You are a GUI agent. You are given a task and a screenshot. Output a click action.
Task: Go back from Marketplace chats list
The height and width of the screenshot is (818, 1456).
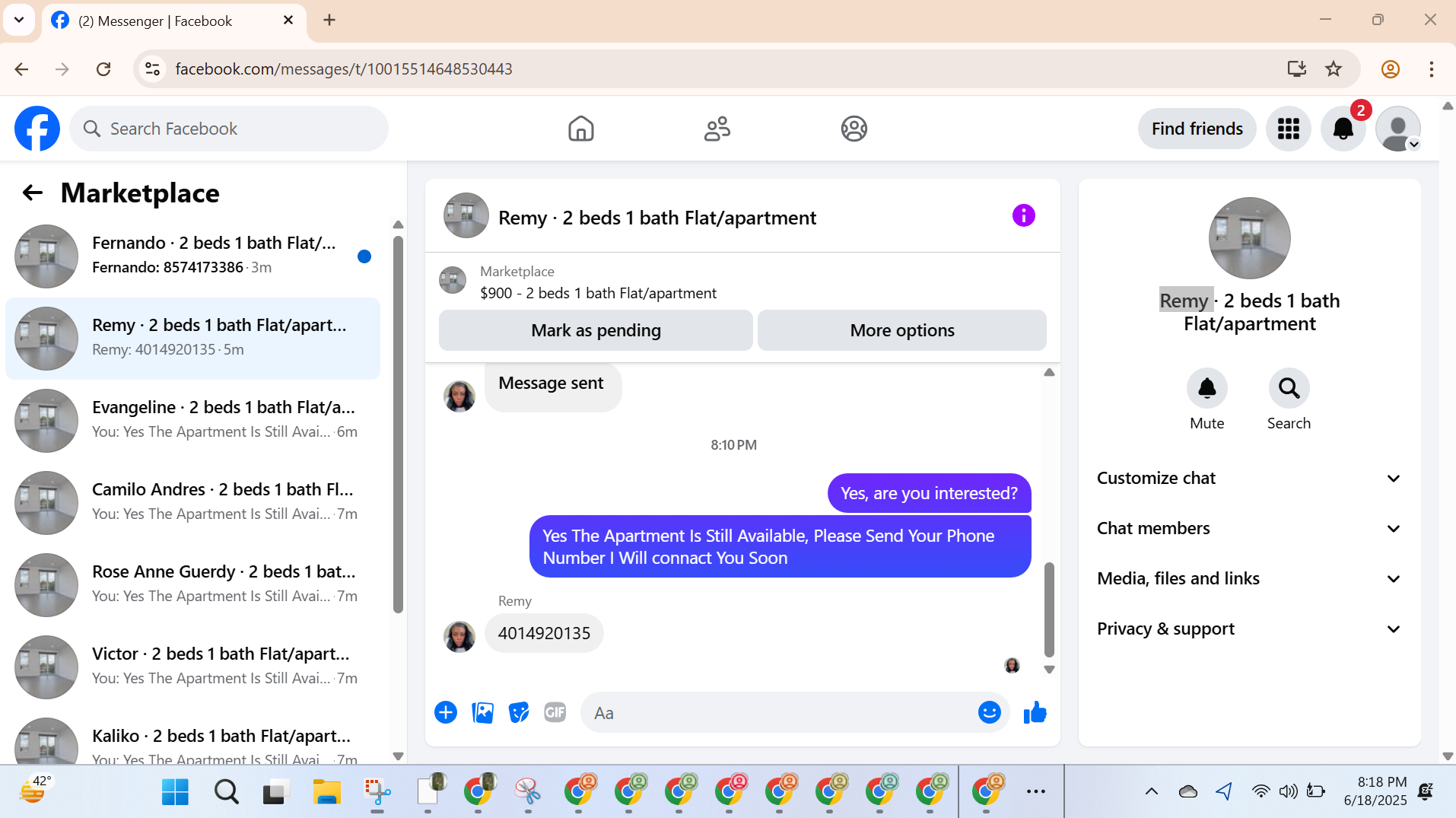(32, 193)
